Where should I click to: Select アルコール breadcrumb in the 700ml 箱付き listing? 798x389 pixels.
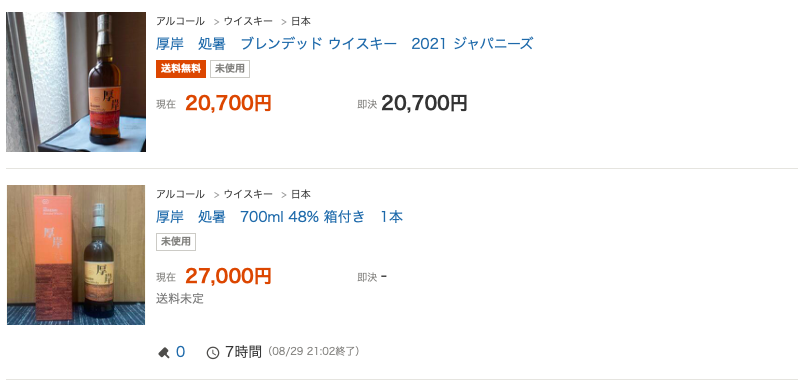(x=181, y=194)
